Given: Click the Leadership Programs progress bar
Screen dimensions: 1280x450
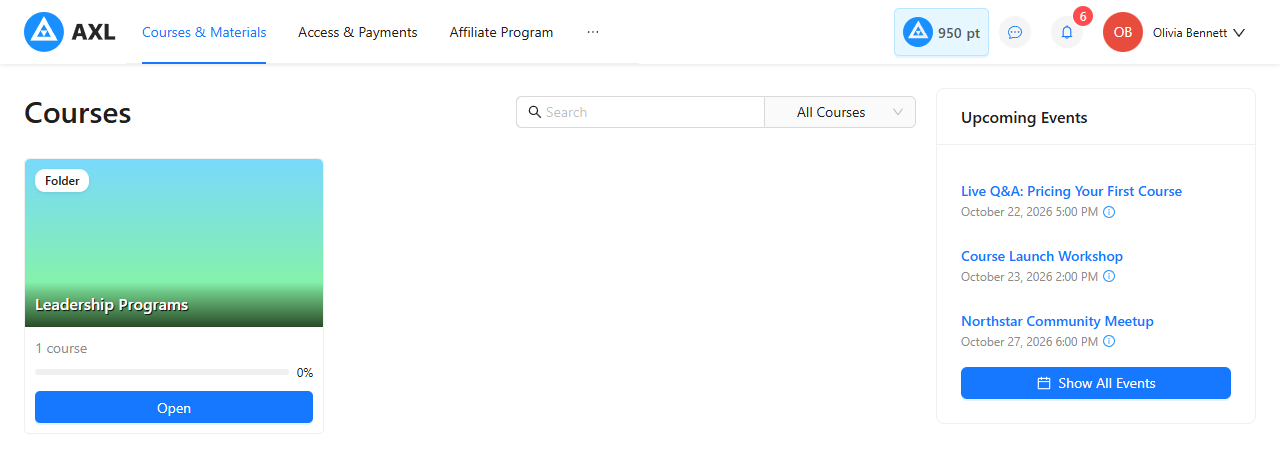Looking at the screenshot, I should (162, 372).
